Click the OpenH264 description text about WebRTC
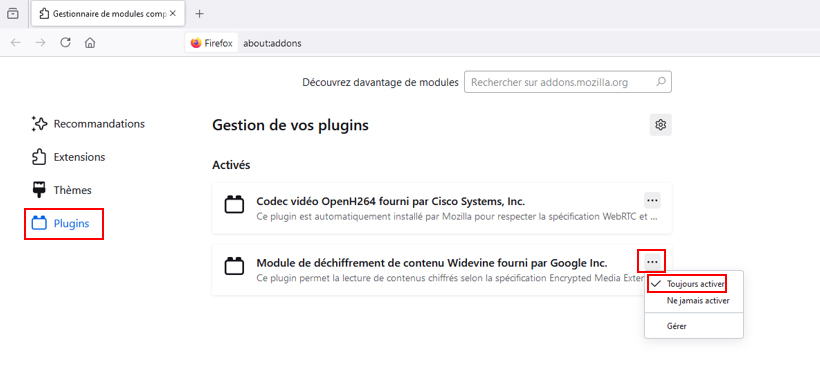Image resolution: width=820 pixels, height=382 pixels. 457,216
